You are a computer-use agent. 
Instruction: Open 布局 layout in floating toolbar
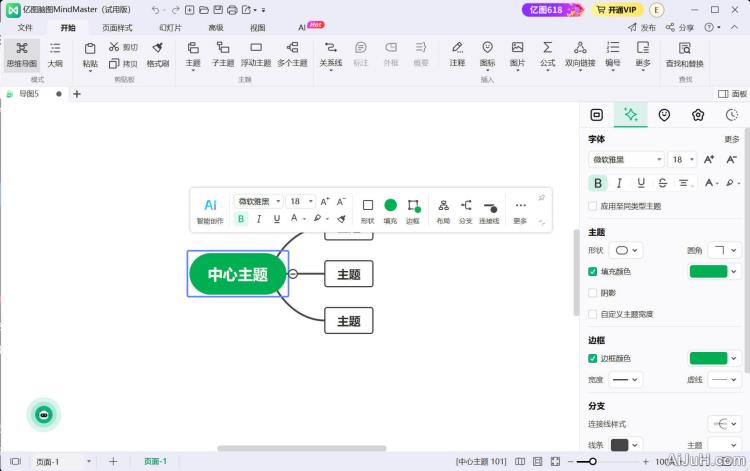click(x=443, y=210)
